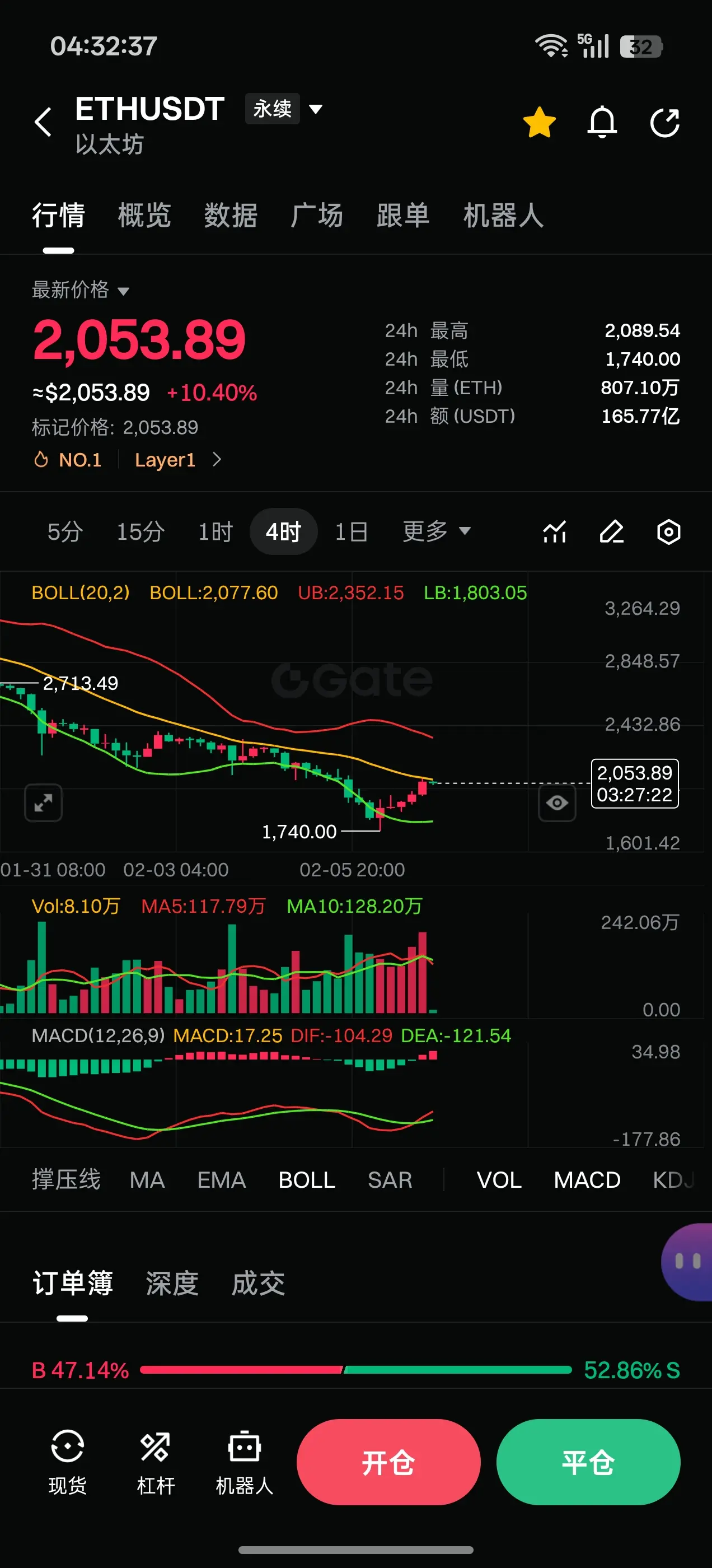Toggle the BOLL indicator
This screenshot has height=1568, width=712.
tap(307, 1180)
